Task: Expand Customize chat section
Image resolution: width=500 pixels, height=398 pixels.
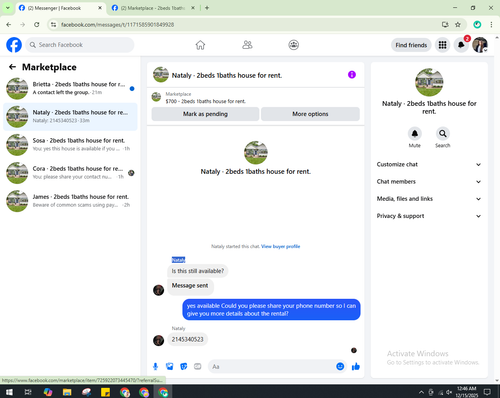Action: 429,164
